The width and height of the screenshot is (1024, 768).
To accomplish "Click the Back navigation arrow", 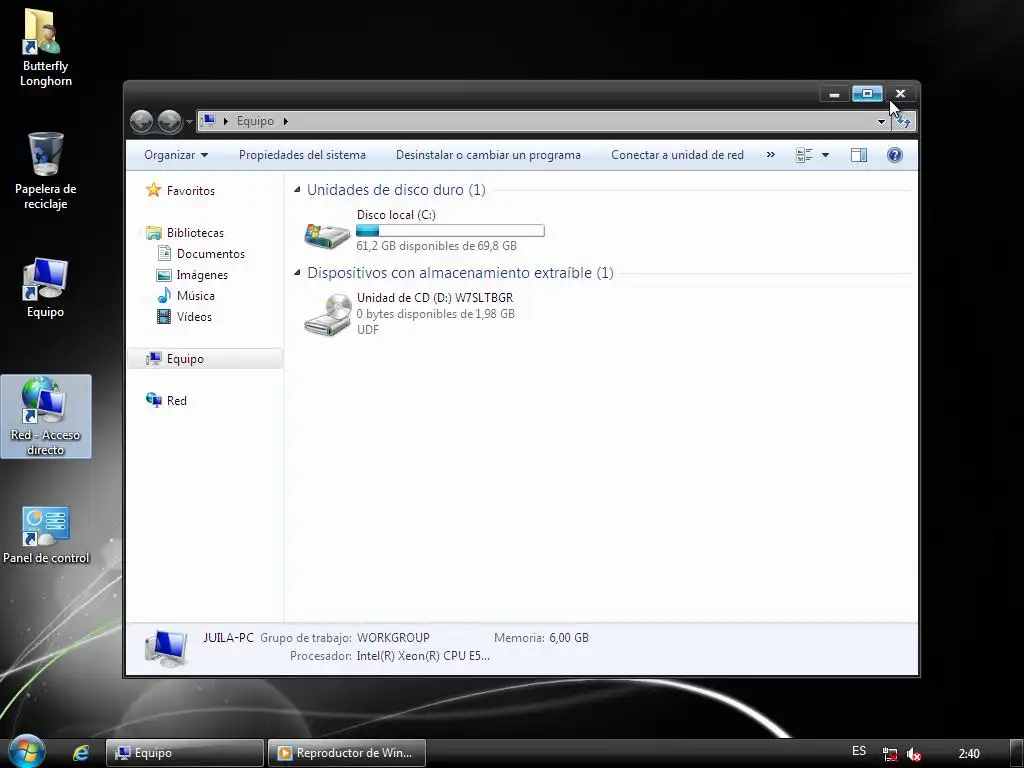I will (x=141, y=121).
